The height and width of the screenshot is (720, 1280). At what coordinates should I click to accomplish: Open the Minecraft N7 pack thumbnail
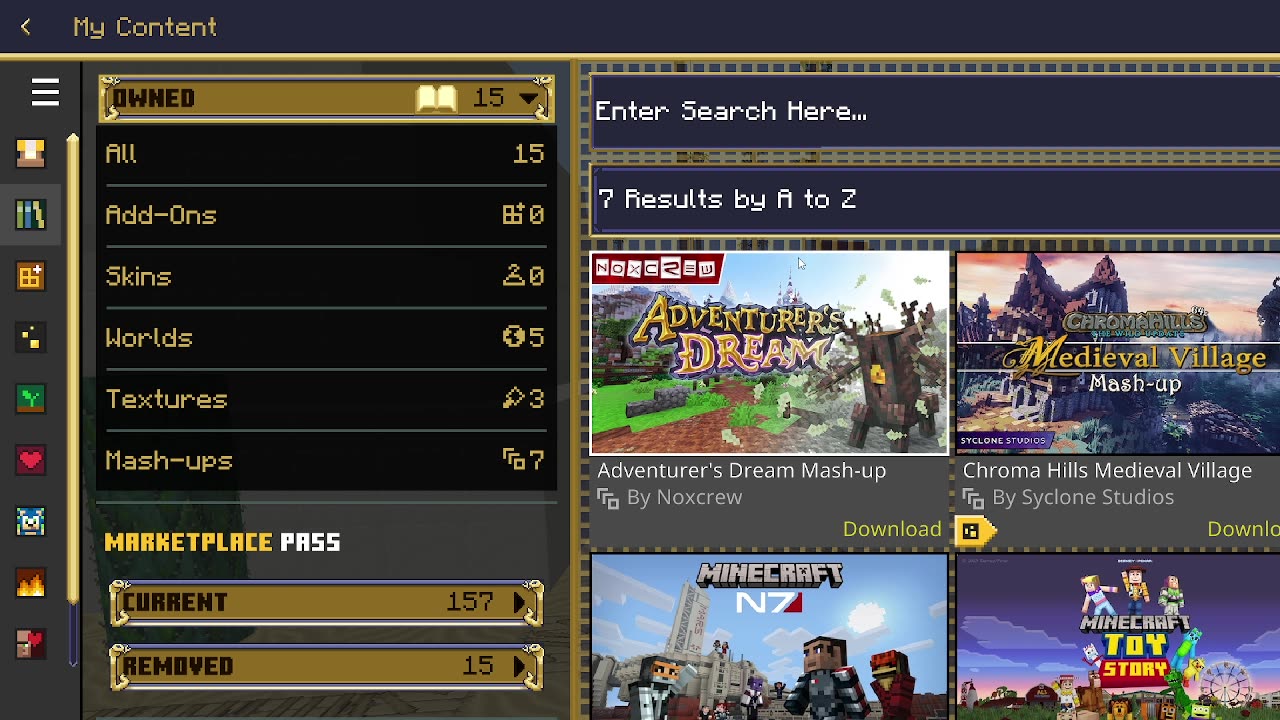(769, 637)
